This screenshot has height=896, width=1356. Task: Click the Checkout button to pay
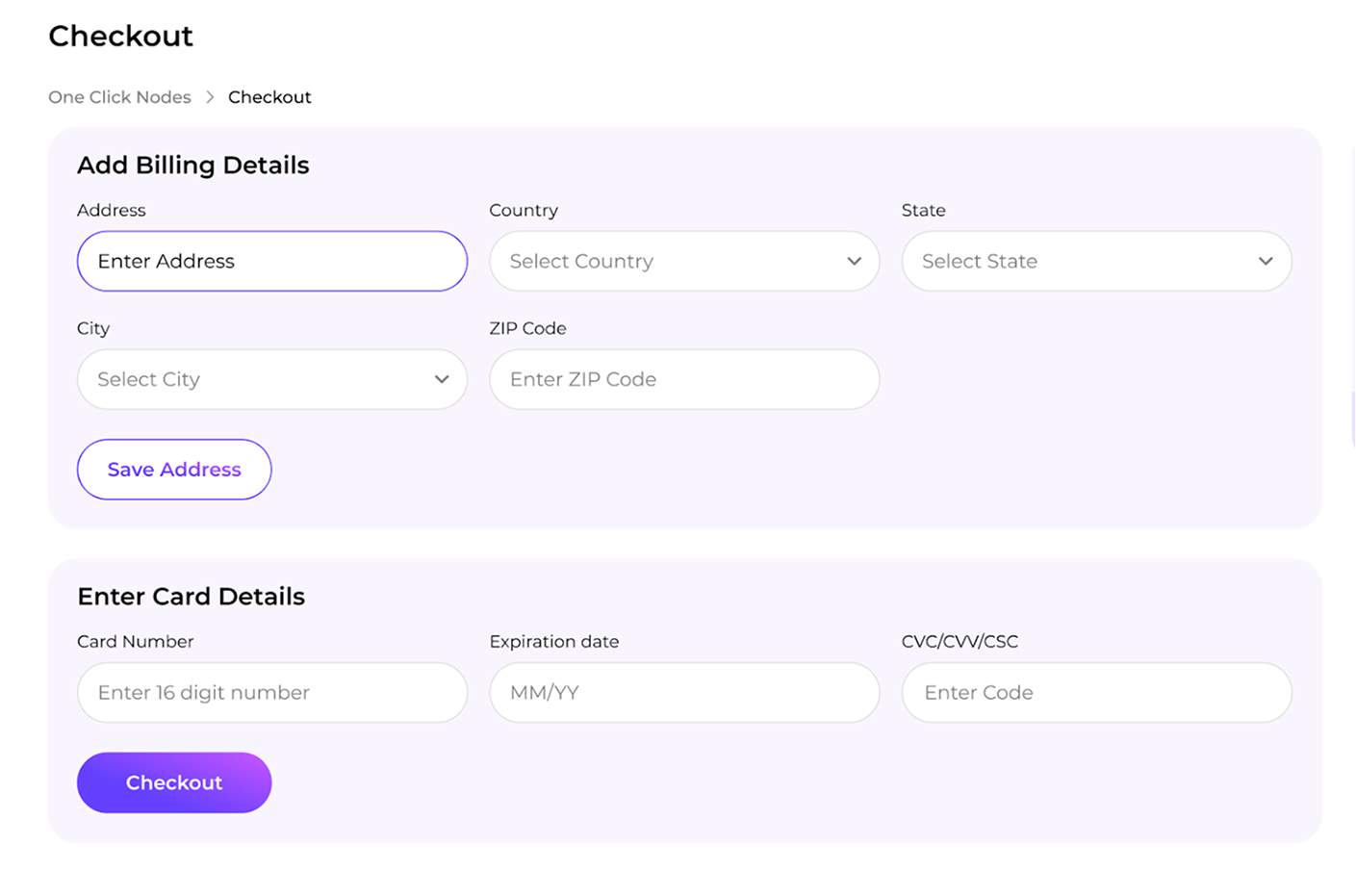coord(173,782)
